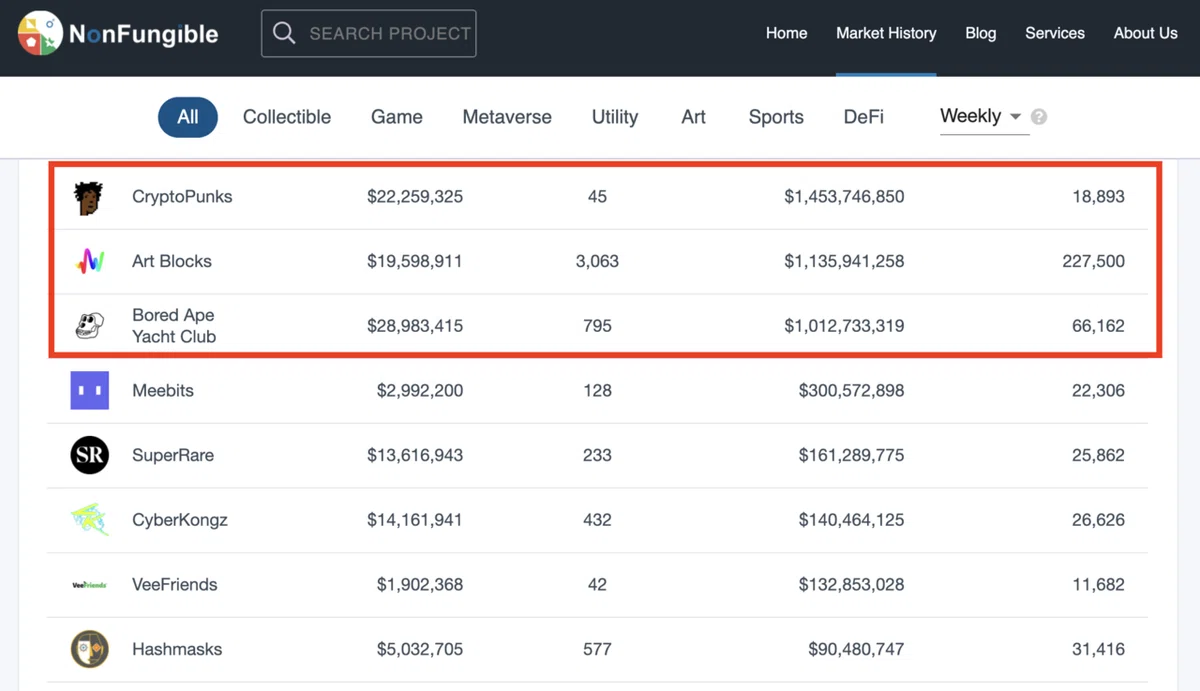Click the VeeFriends value $1,902,368
1200x691 pixels.
[420, 584]
